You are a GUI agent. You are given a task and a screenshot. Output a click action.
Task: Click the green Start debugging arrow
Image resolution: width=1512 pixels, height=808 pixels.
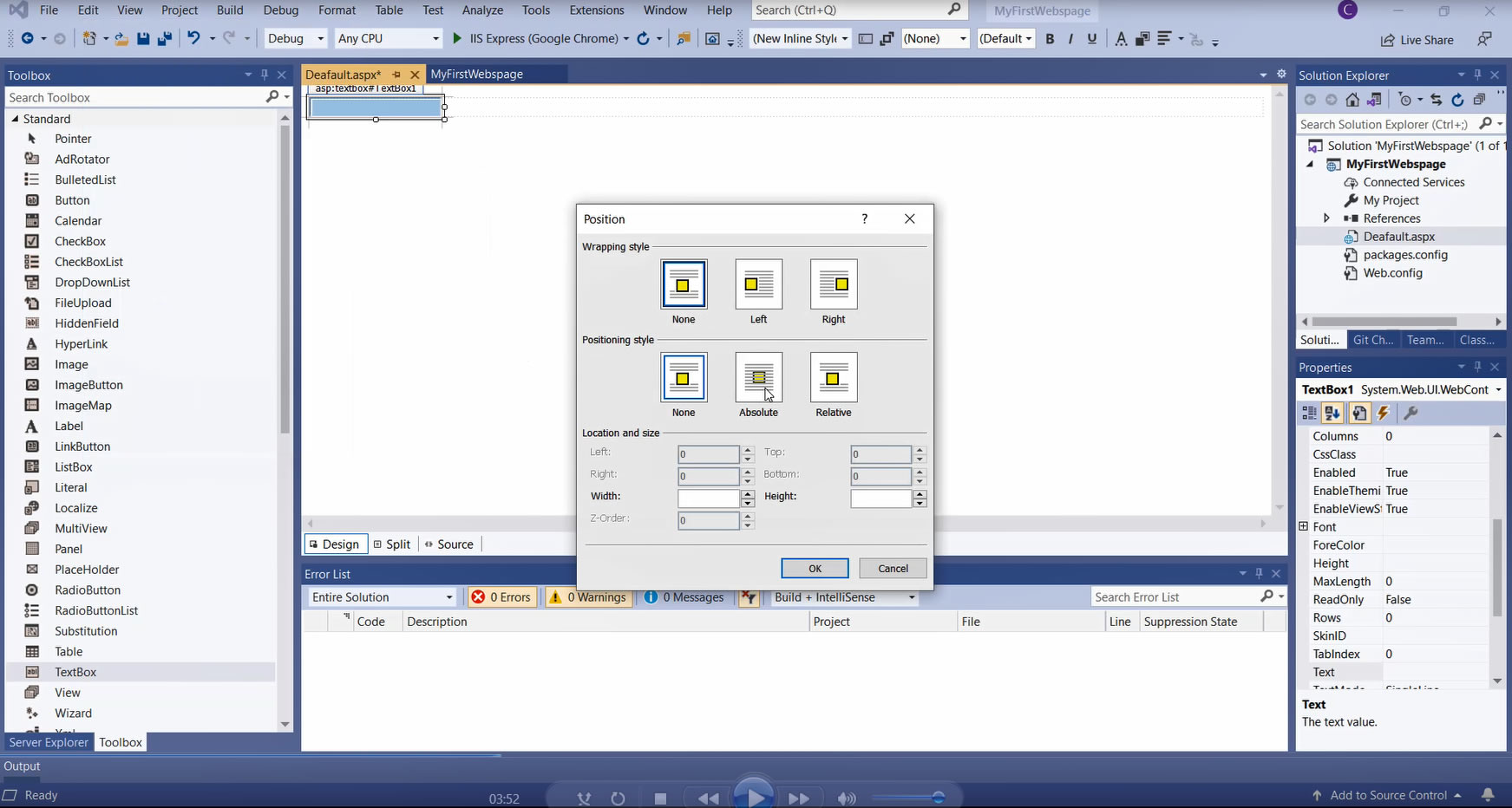(457, 38)
